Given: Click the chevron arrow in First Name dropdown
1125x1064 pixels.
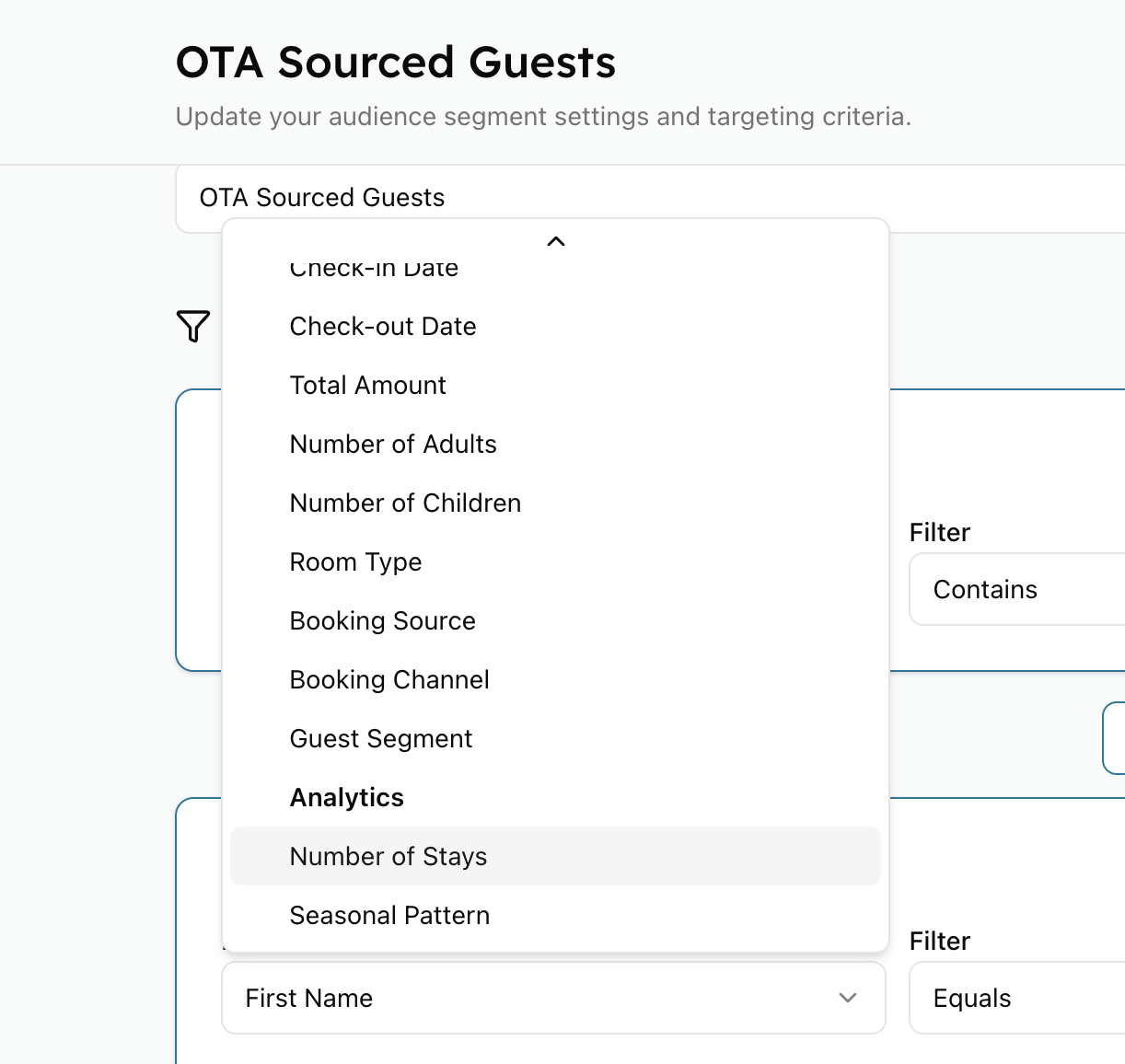Looking at the screenshot, I should pos(848,998).
